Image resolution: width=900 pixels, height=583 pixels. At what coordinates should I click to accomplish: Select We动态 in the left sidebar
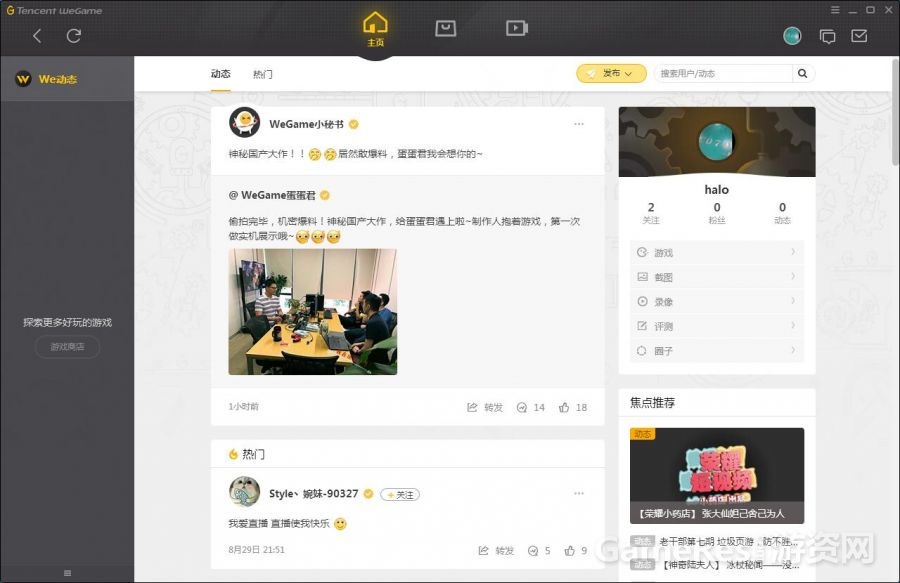(67, 79)
